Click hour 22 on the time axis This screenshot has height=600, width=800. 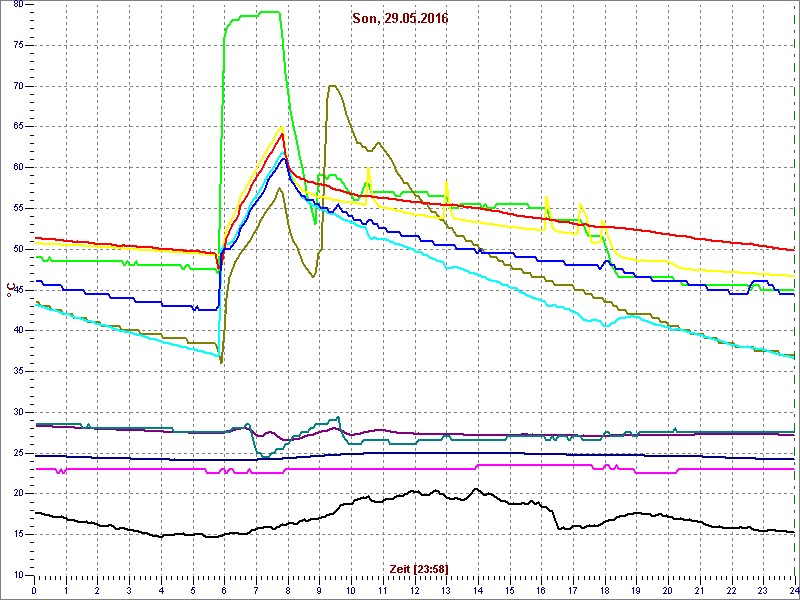coord(732,589)
